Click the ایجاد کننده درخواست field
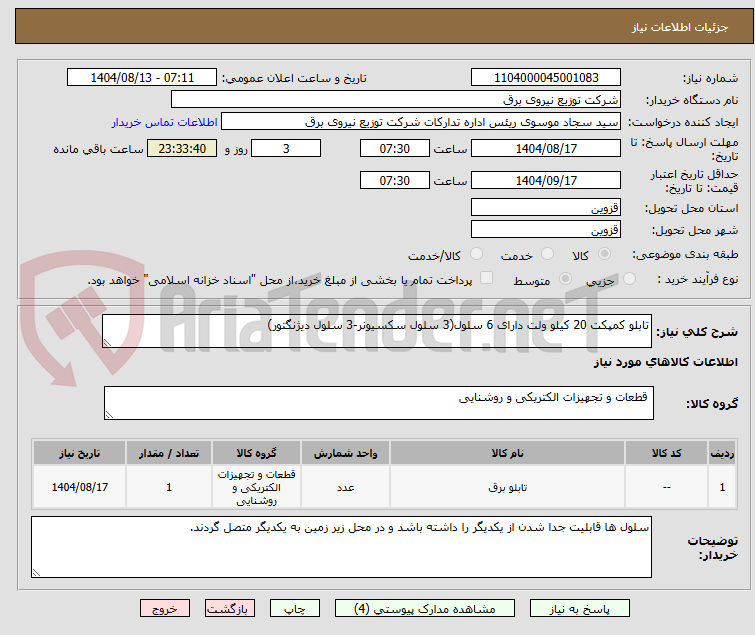Image resolution: width=755 pixels, height=635 pixels. [421, 122]
